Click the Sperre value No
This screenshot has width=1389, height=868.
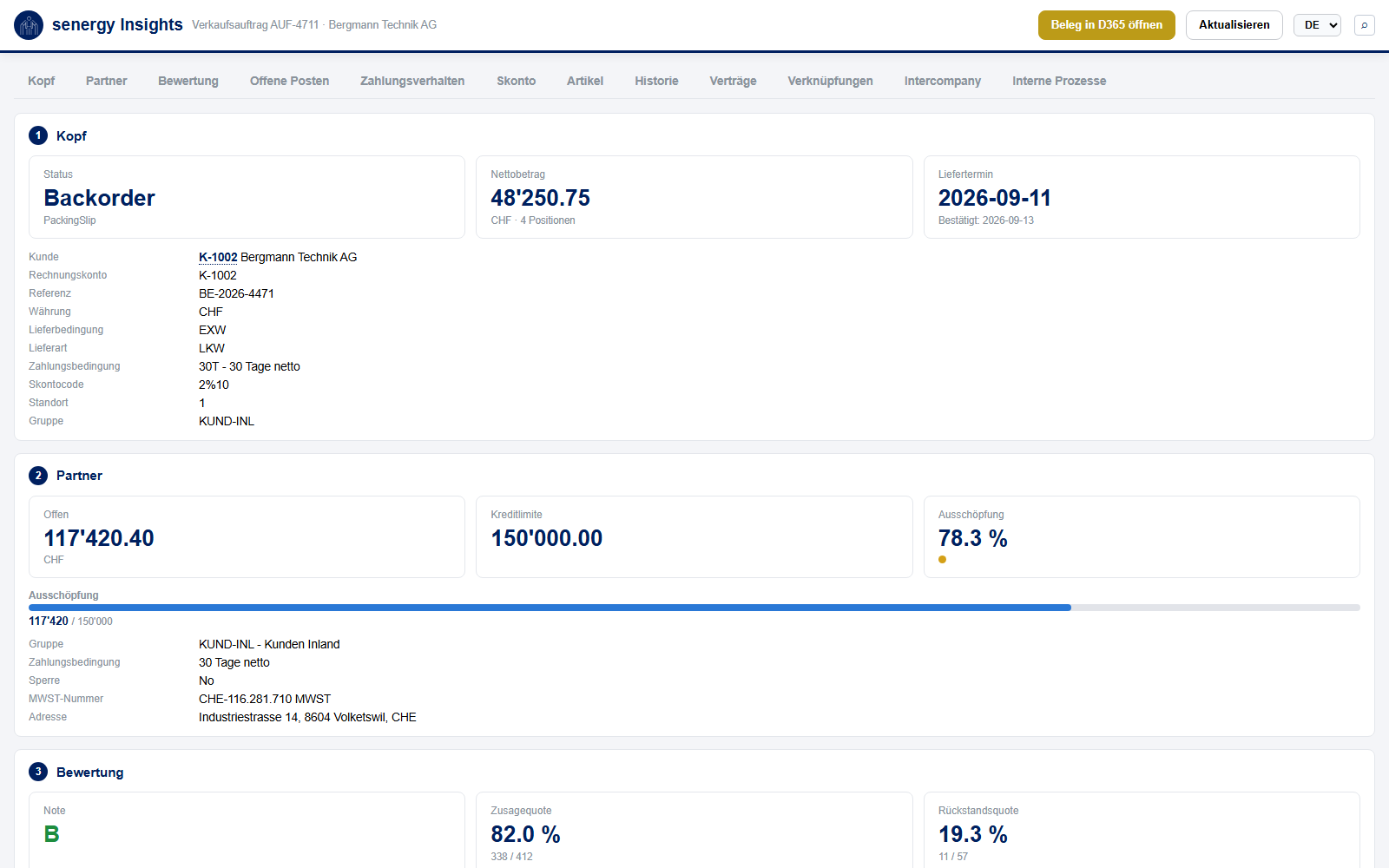pyautogui.click(x=207, y=681)
